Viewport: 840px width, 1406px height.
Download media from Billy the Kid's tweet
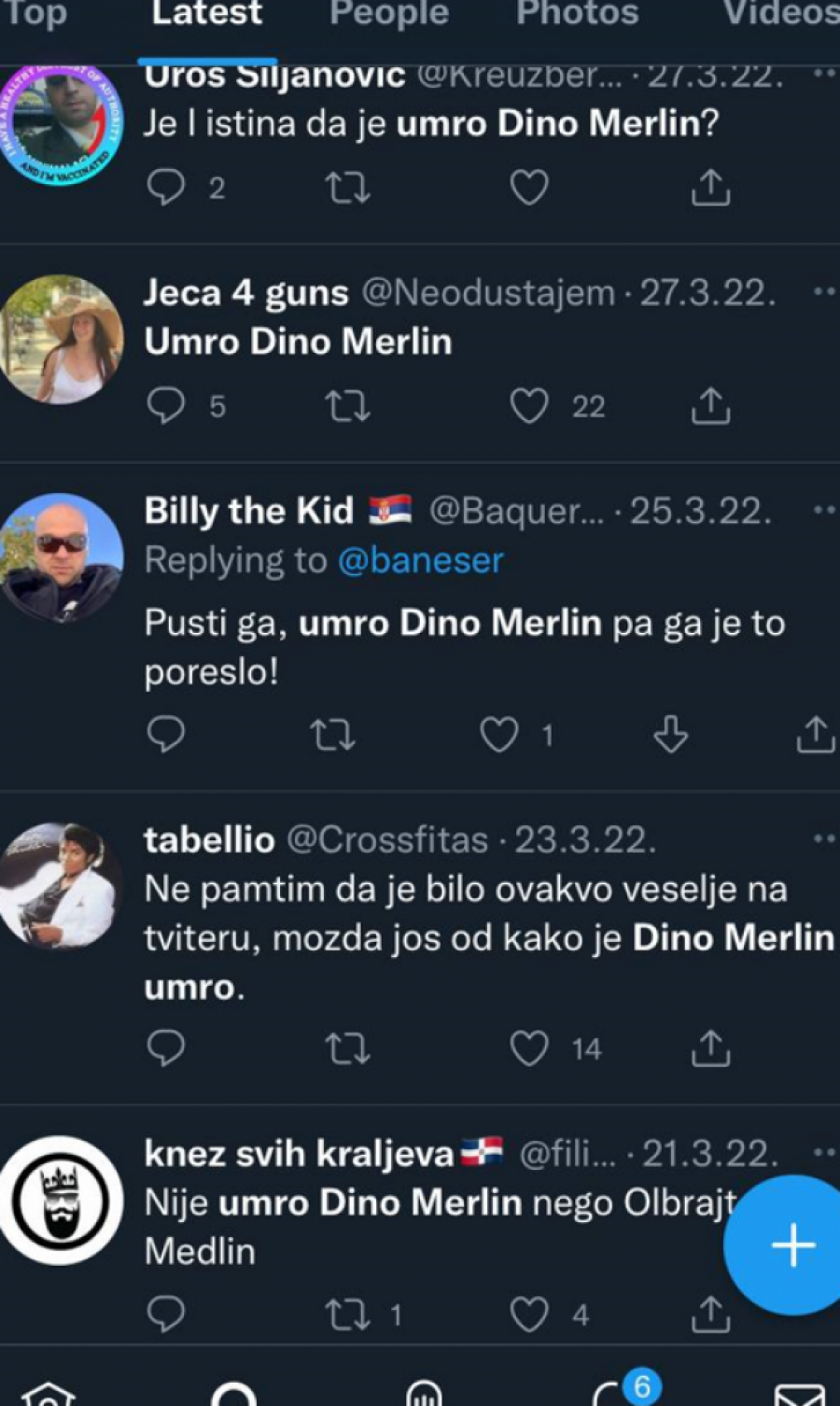670,736
